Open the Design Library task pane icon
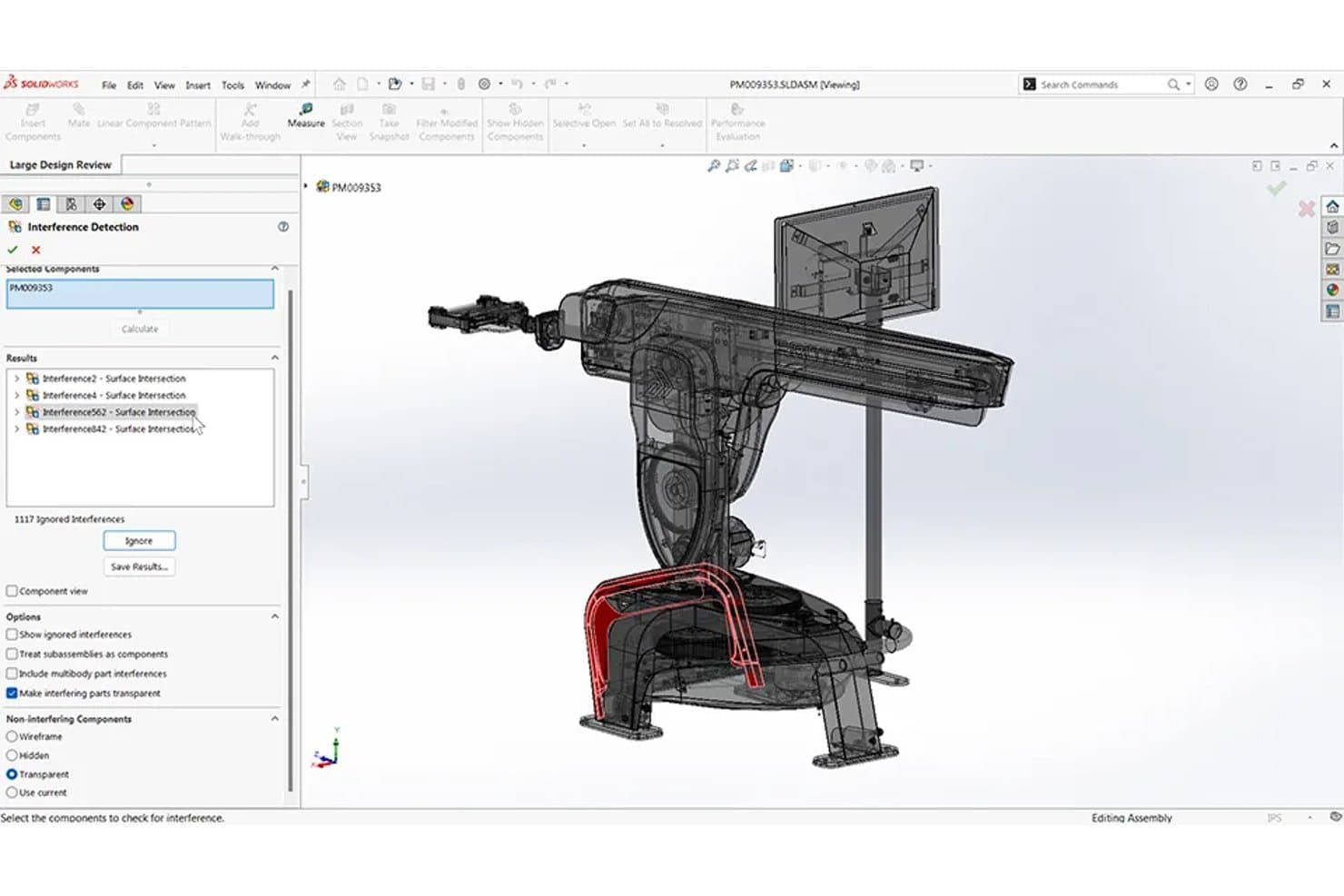 pos(1332,227)
